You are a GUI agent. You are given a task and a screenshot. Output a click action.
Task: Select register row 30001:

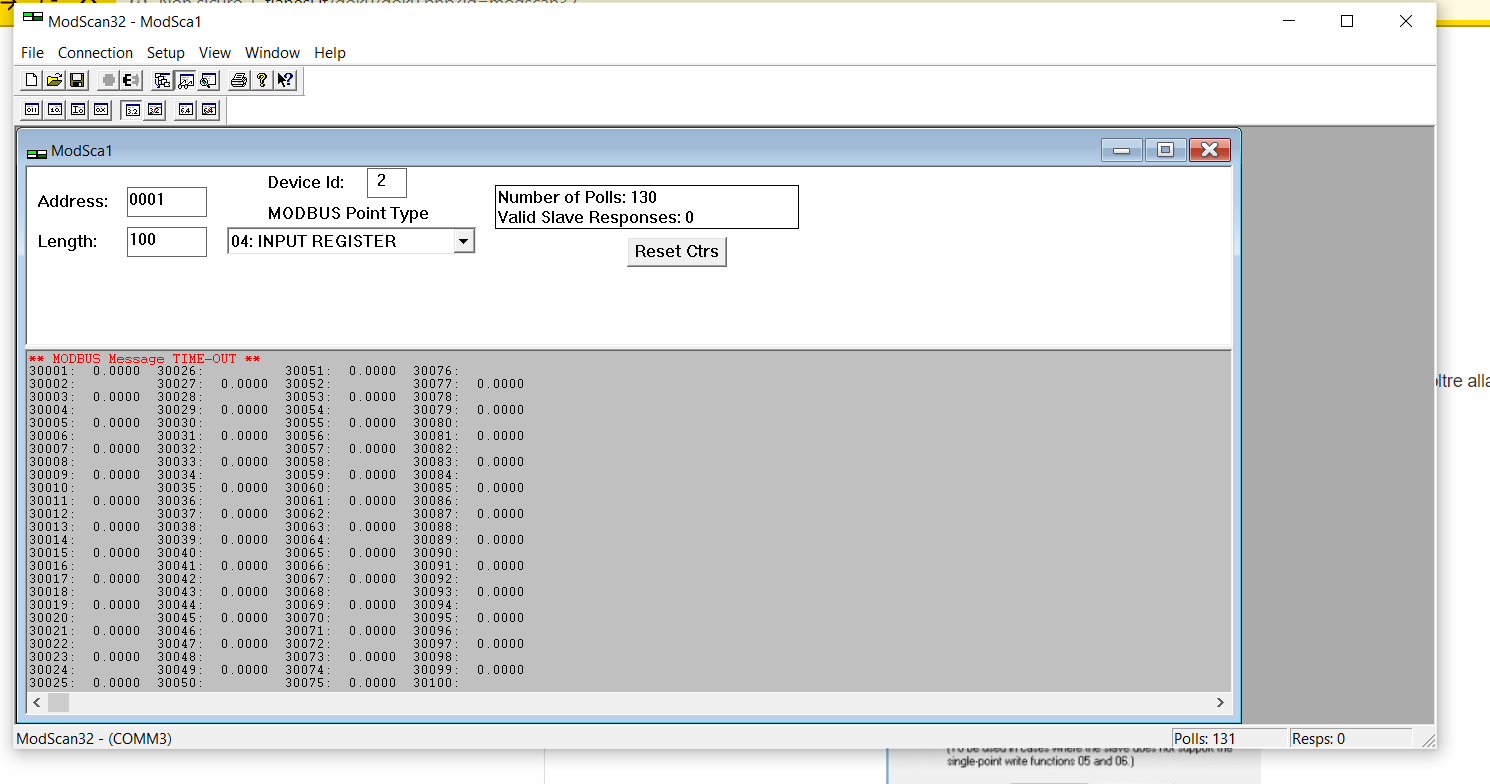coord(85,371)
